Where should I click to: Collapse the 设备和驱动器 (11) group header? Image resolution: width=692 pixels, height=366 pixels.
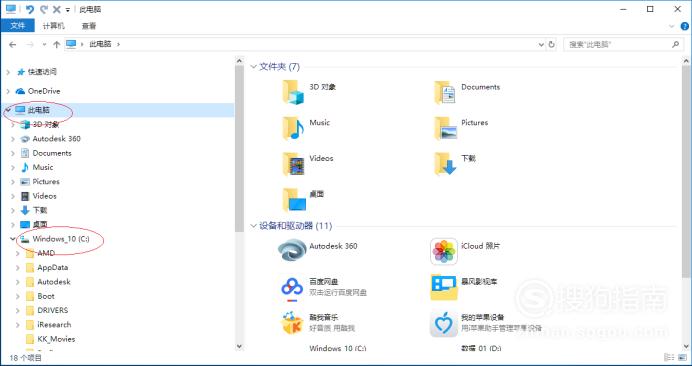pos(253,226)
